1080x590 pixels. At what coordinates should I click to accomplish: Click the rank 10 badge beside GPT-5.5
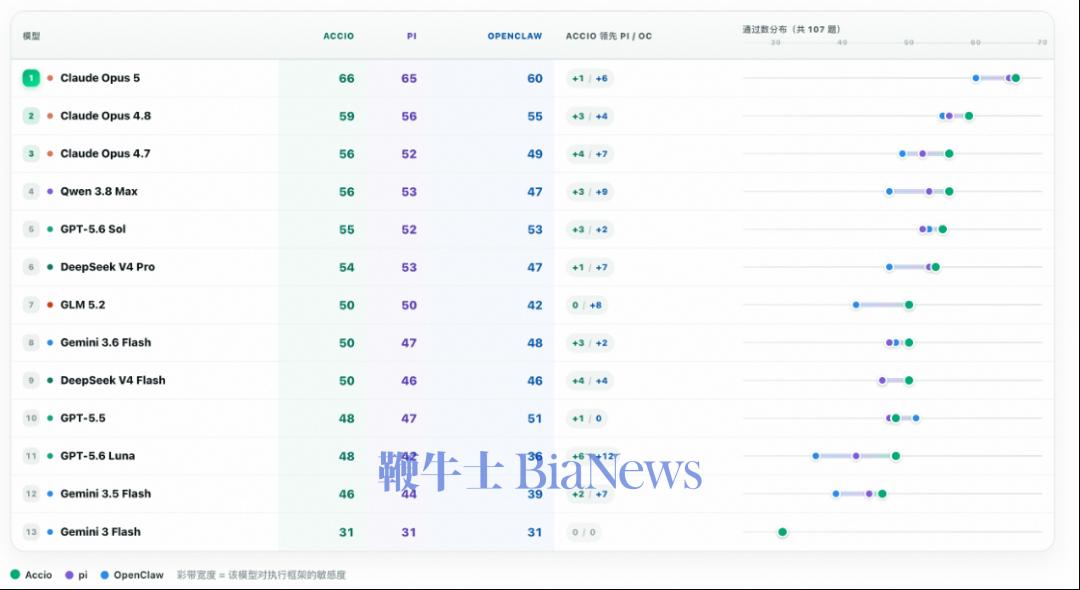pyautogui.click(x=31, y=418)
